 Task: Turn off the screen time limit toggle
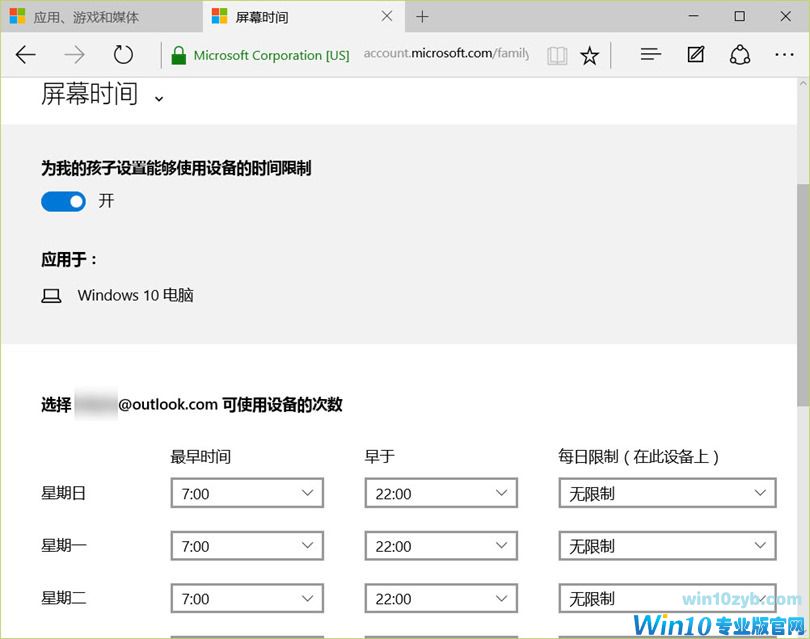(63, 202)
